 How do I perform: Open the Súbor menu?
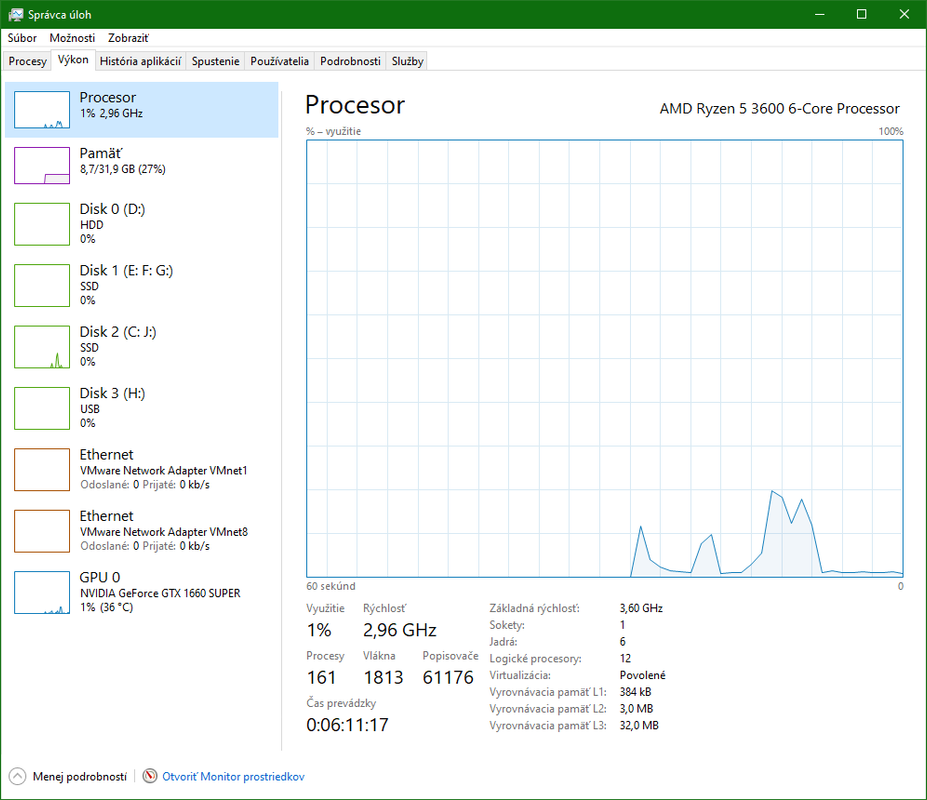tap(22, 38)
